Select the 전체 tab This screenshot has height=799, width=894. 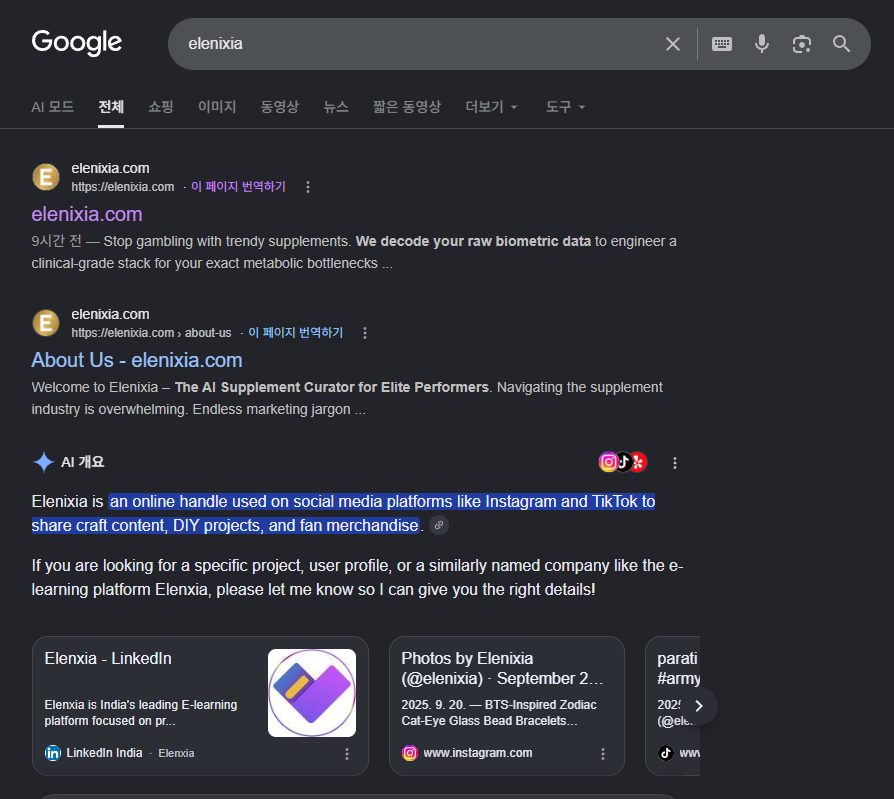click(x=111, y=107)
